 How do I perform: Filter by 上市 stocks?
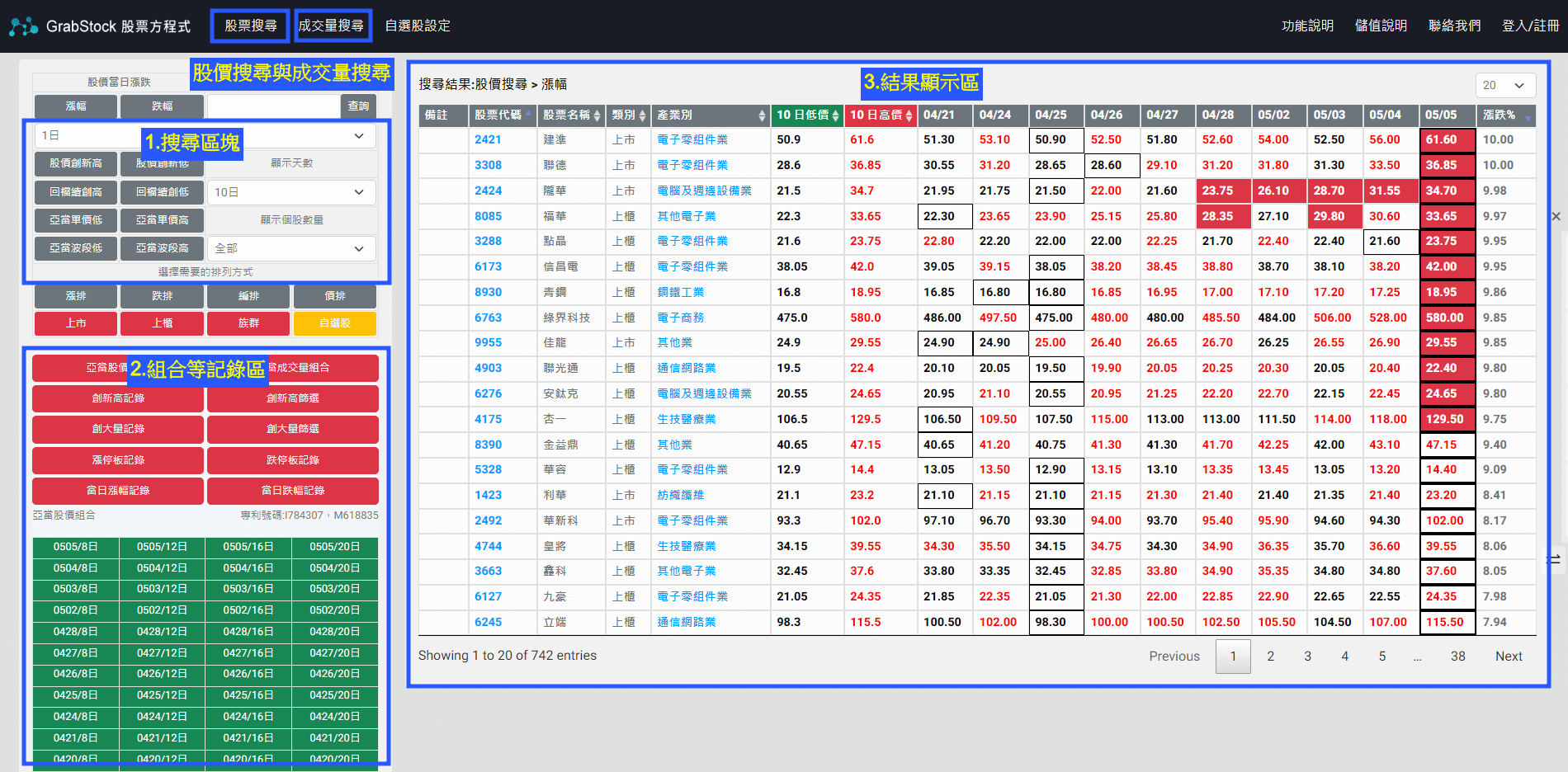point(76,323)
